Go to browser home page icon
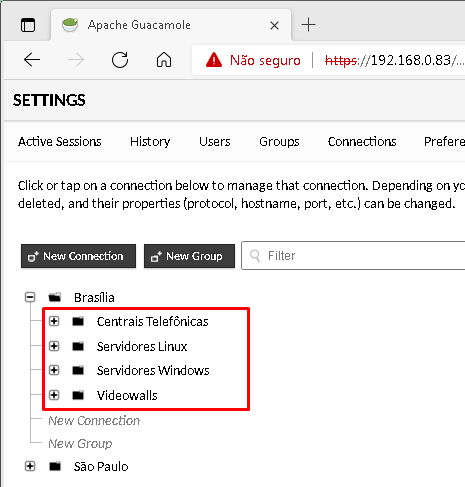 (164, 60)
